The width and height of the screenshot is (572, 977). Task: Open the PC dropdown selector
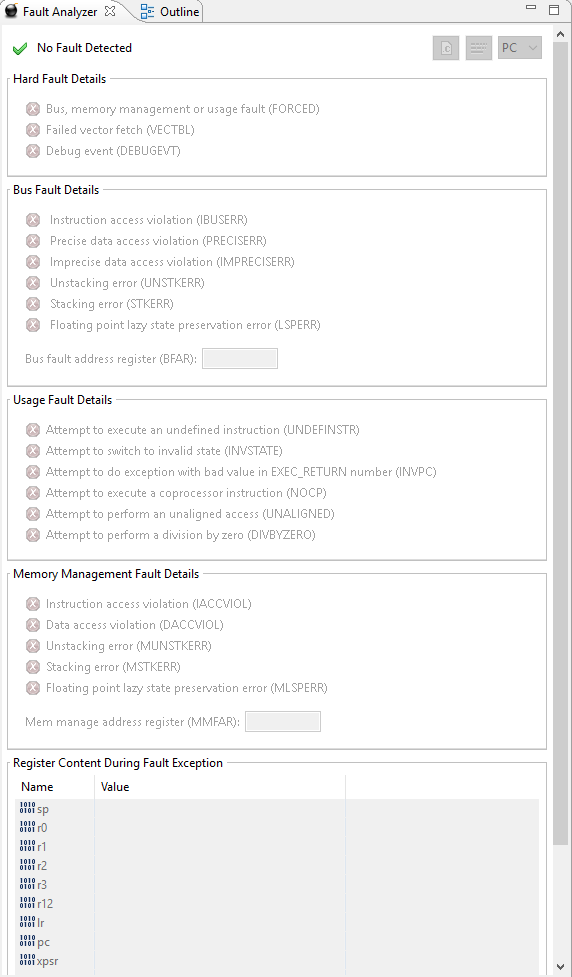pyautogui.click(x=520, y=48)
